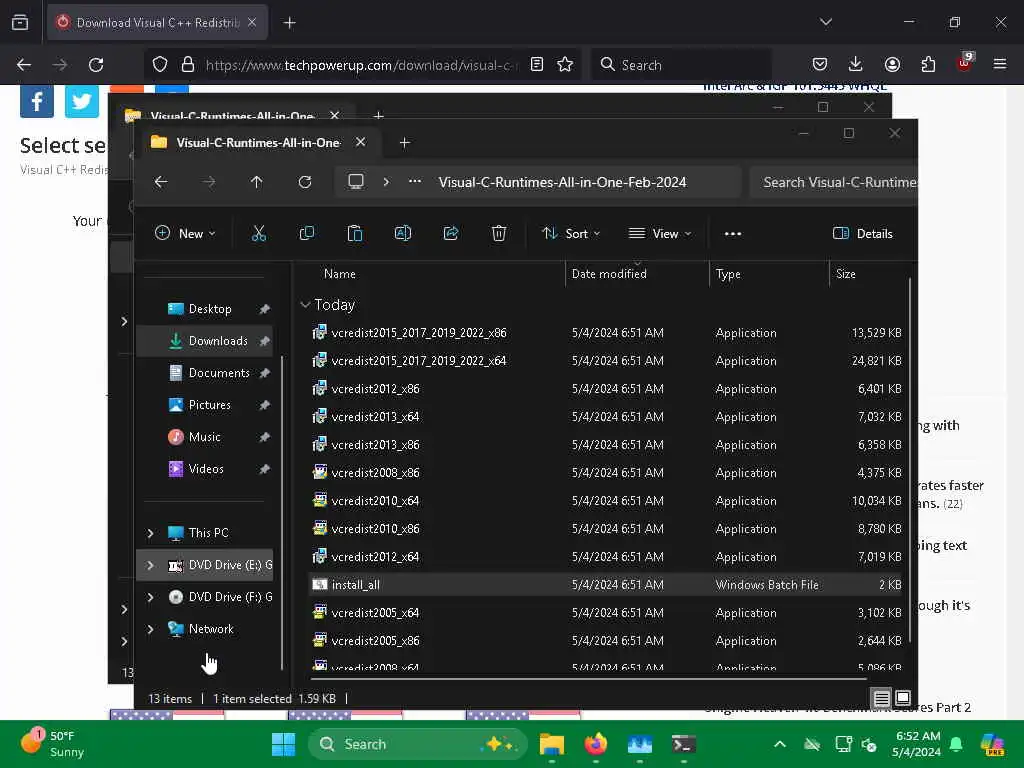This screenshot has width=1024, height=768.
Task: Open Firefox downloads panel
Action: pyautogui.click(x=856, y=64)
